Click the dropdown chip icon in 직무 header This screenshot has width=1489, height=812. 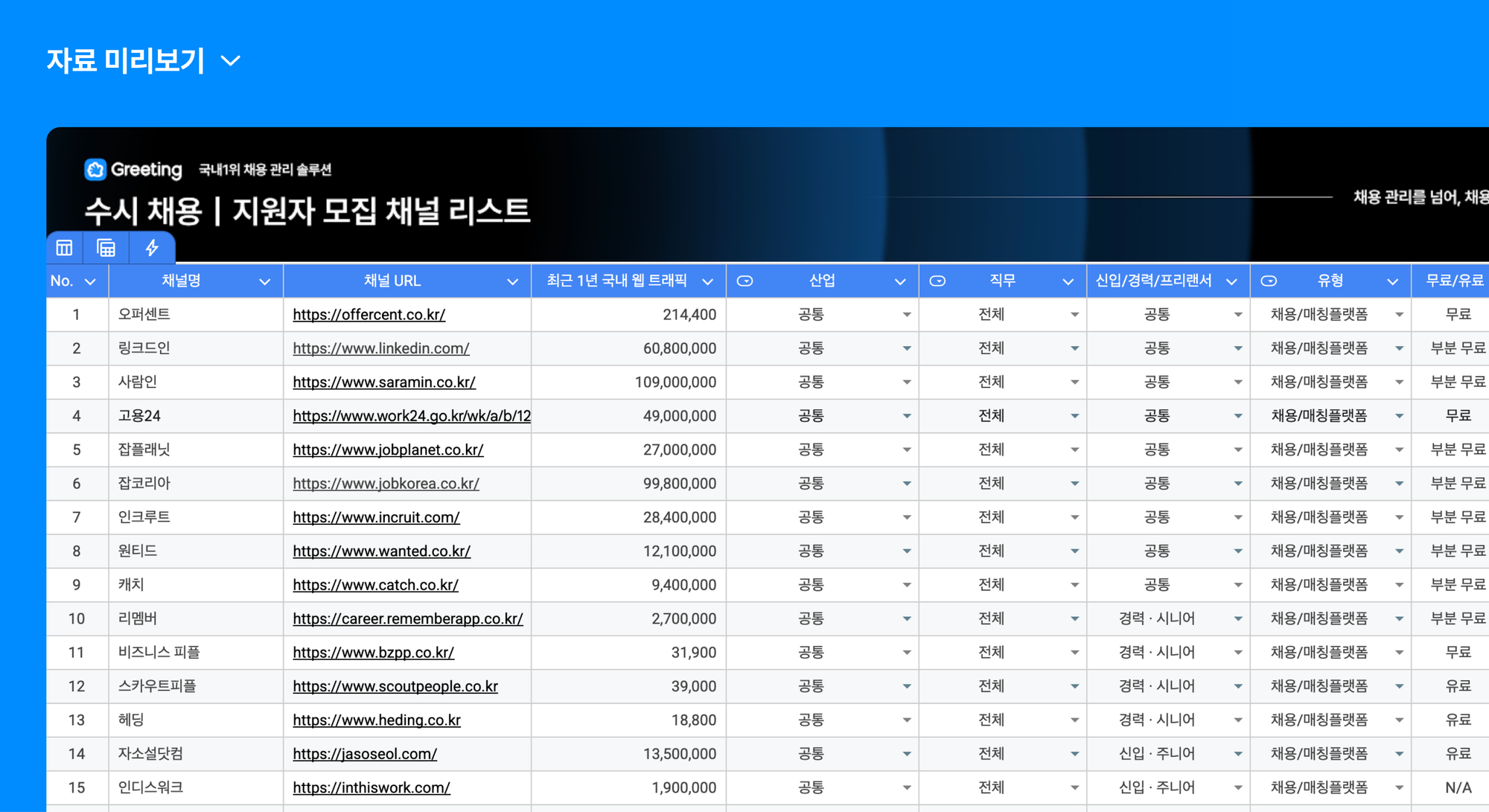point(937,281)
